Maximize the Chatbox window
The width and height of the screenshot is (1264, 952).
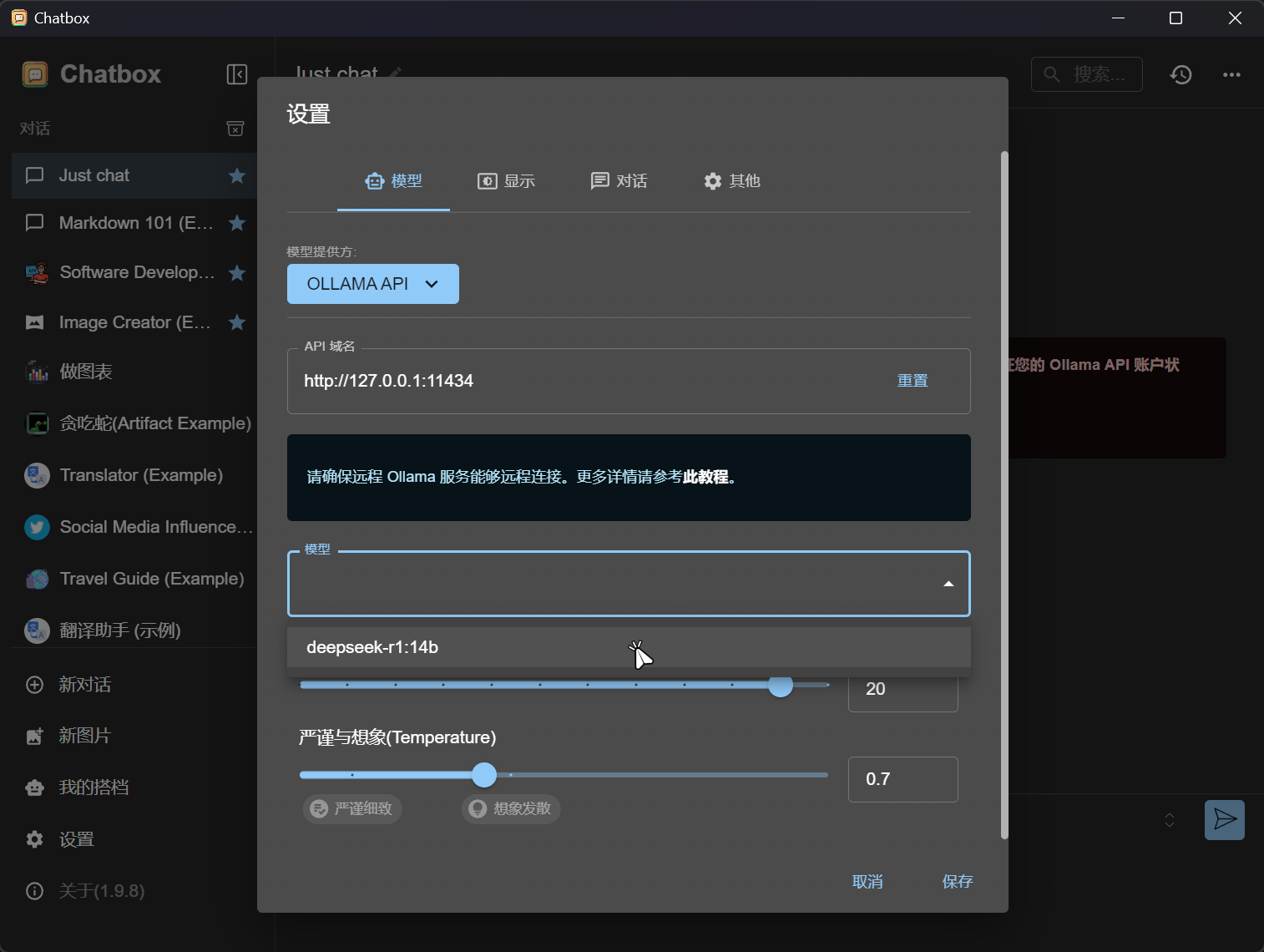pos(1176,18)
